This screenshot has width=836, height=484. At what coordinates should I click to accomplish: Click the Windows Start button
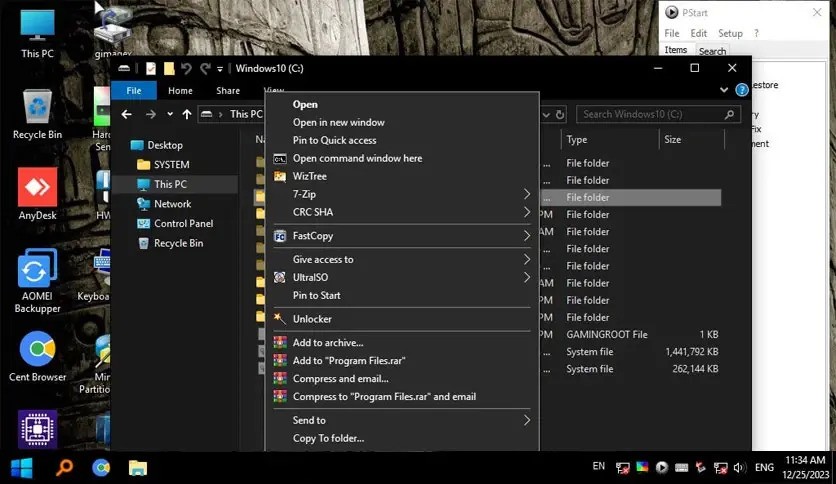tap(22, 468)
